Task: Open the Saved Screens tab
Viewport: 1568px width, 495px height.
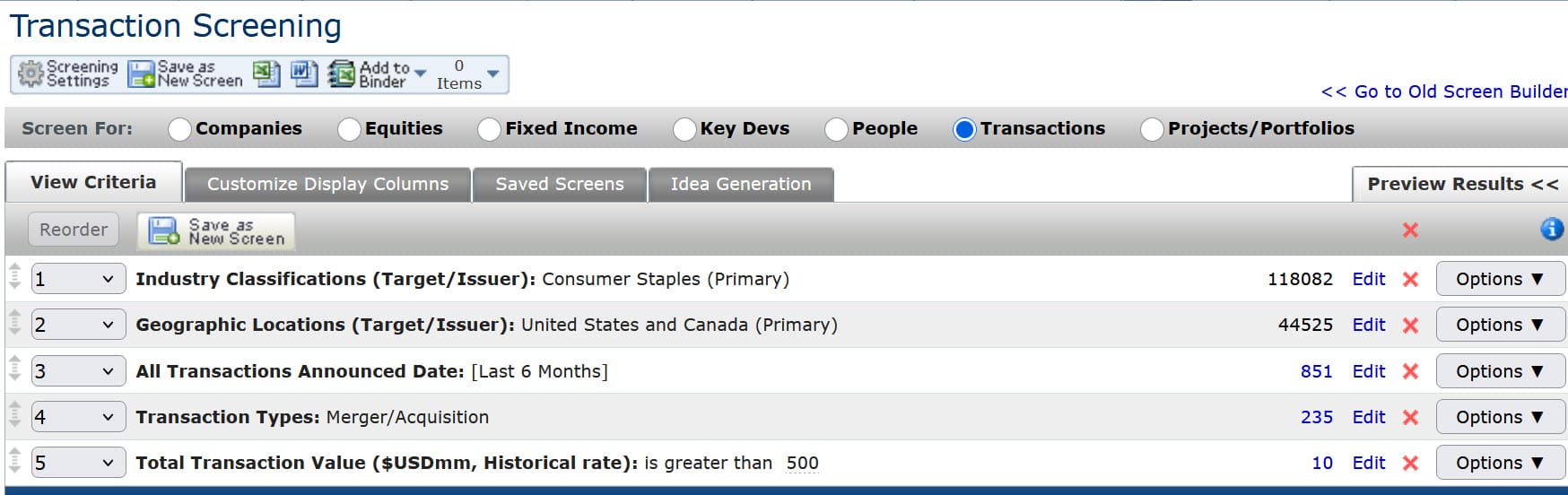Action: pyautogui.click(x=559, y=185)
